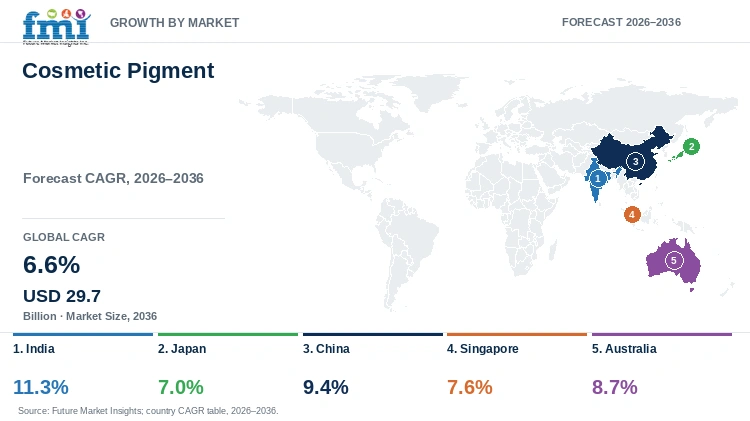Click Australia's 8.7% CAGR value
The width and height of the screenshot is (750, 421).
click(615, 387)
